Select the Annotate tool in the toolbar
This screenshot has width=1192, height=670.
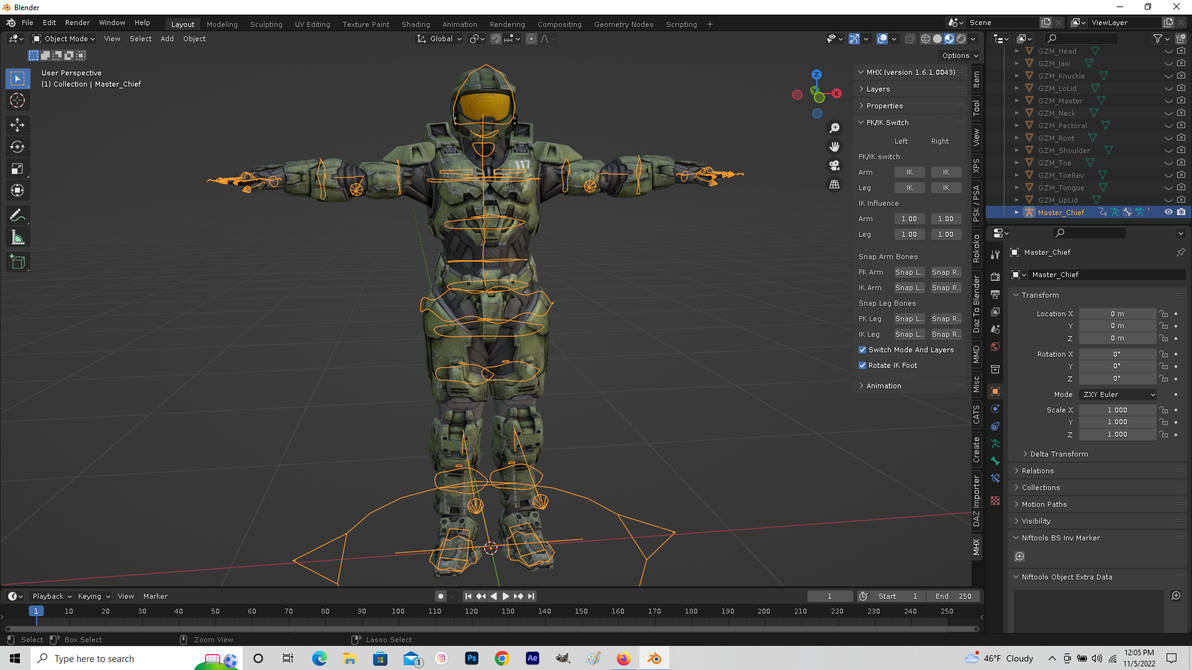point(17,215)
